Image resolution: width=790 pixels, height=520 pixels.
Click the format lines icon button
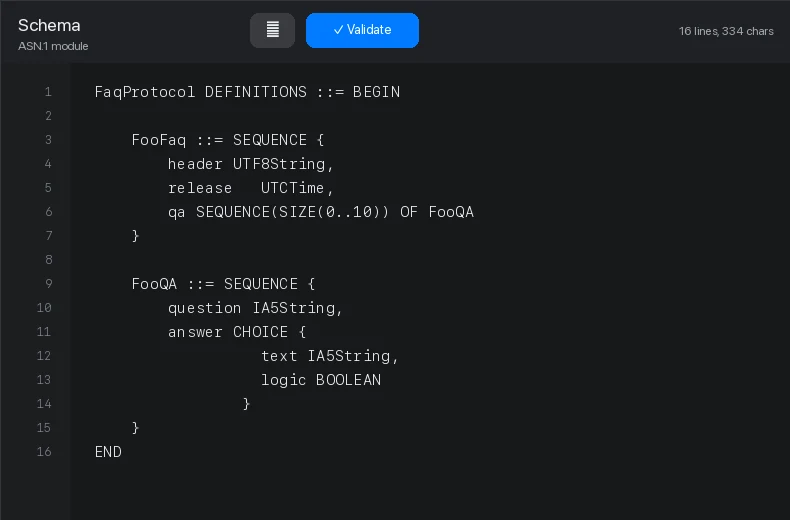272,30
